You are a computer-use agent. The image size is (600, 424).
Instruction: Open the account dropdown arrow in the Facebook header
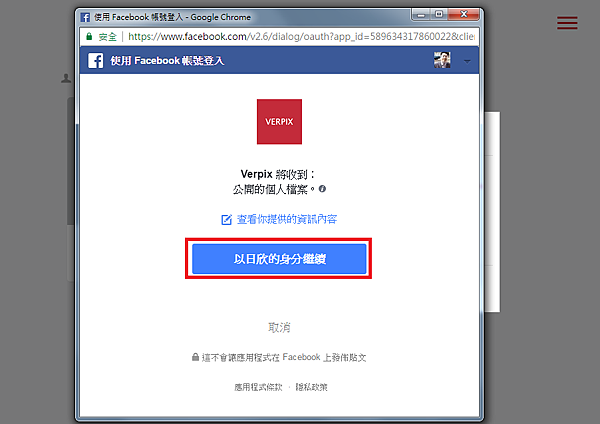(x=467, y=61)
